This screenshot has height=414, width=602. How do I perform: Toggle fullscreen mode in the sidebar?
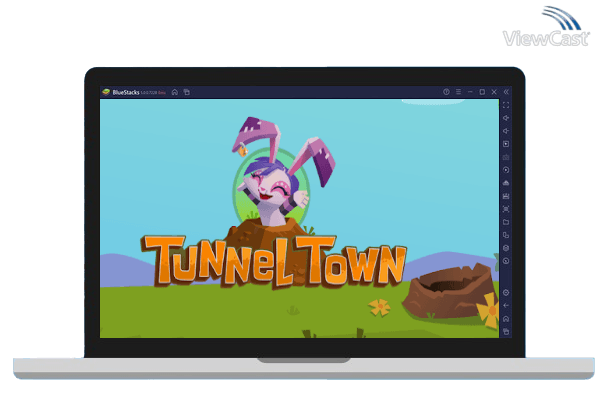[506, 105]
